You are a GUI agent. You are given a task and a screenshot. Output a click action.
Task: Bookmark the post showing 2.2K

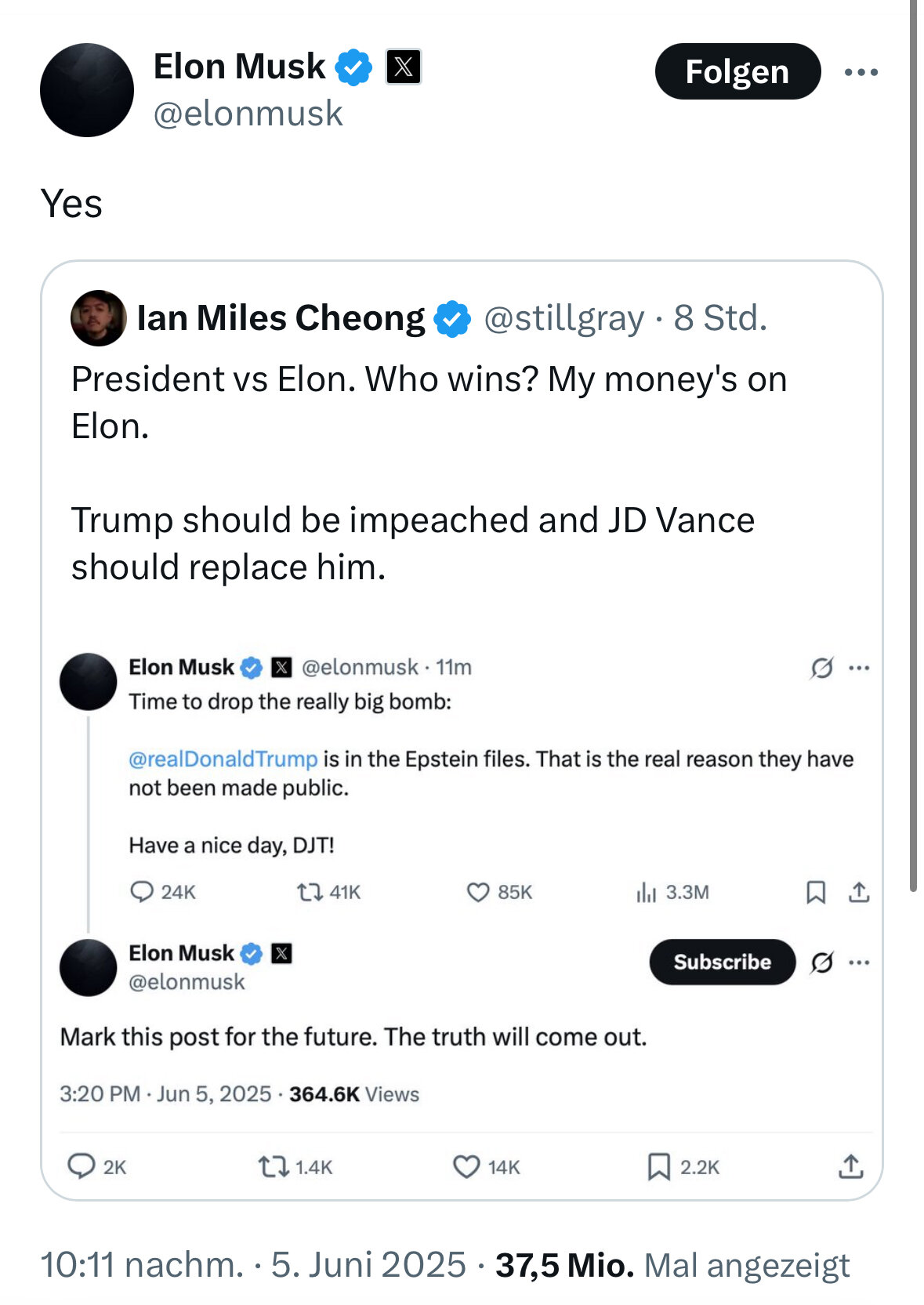tap(658, 1167)
